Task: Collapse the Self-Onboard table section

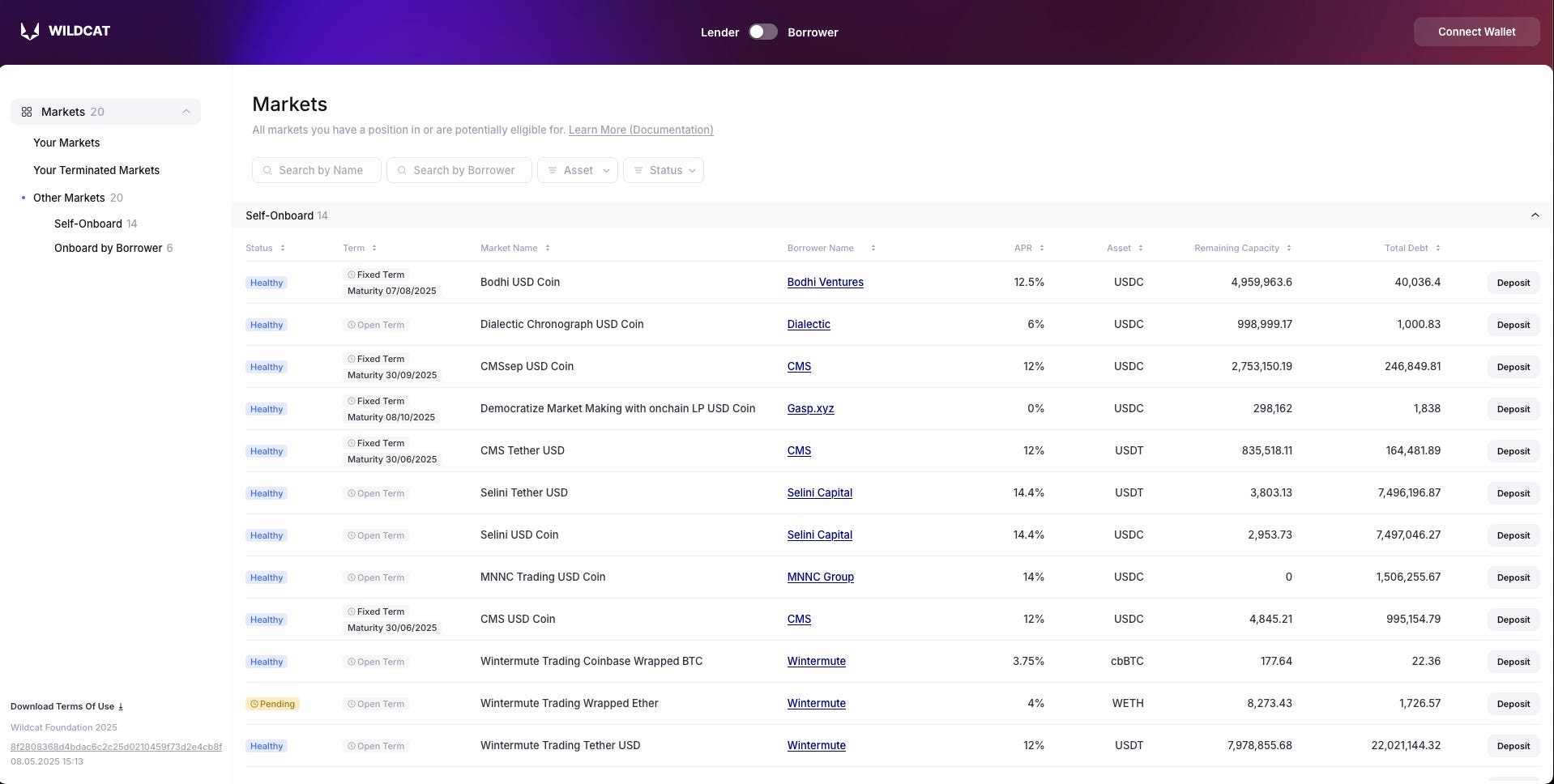Action: point(1535,215)
